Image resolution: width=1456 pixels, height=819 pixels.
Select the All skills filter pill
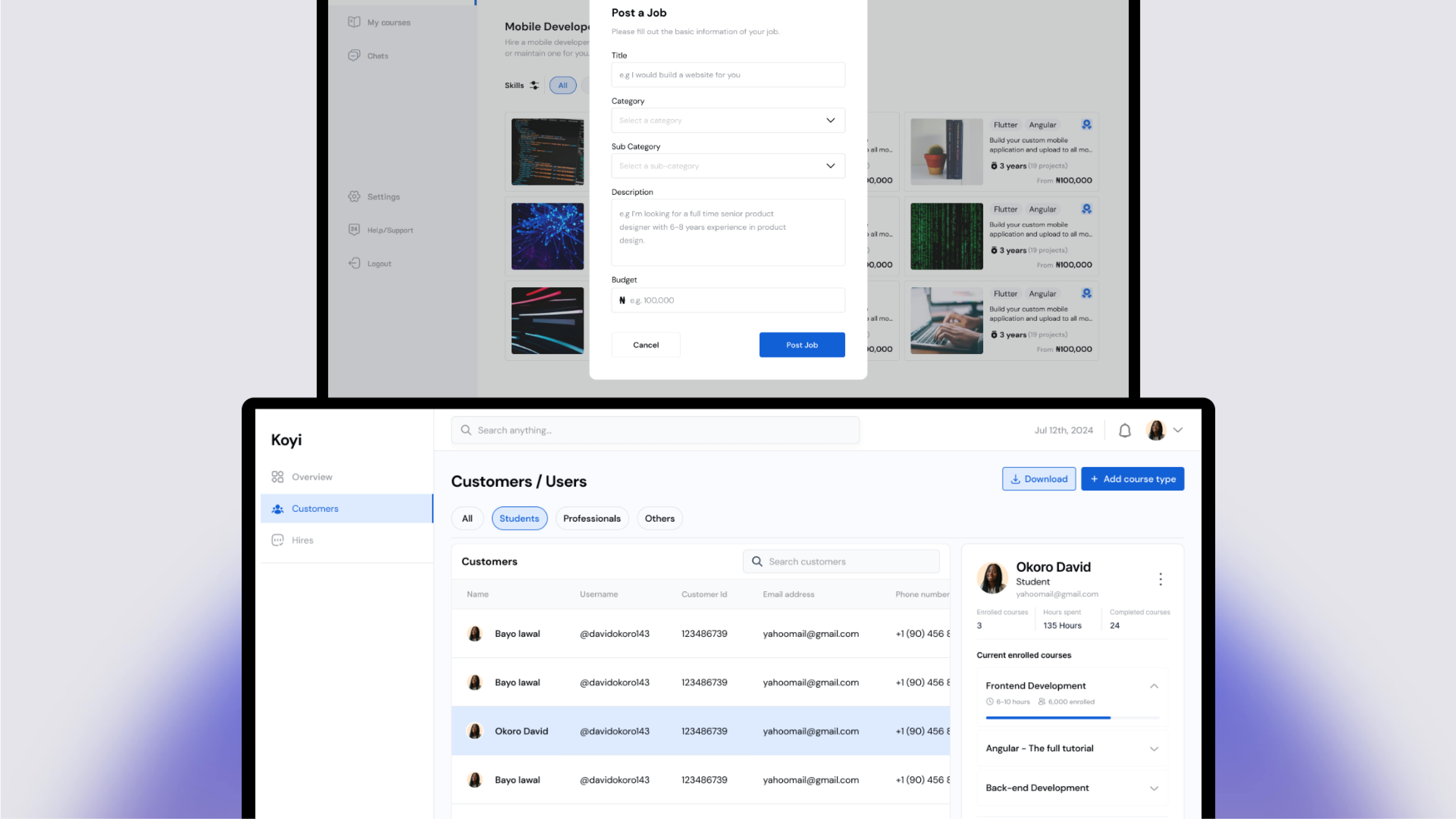(562, 85)
